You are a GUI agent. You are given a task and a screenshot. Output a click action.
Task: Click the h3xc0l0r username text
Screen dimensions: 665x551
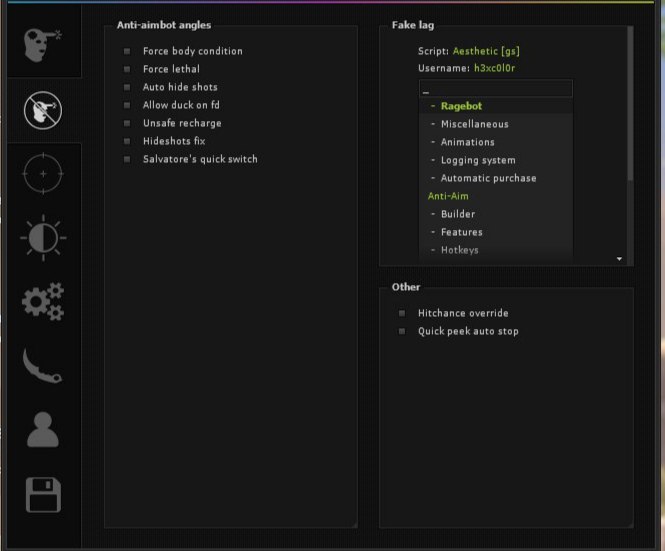click(495, 68)
